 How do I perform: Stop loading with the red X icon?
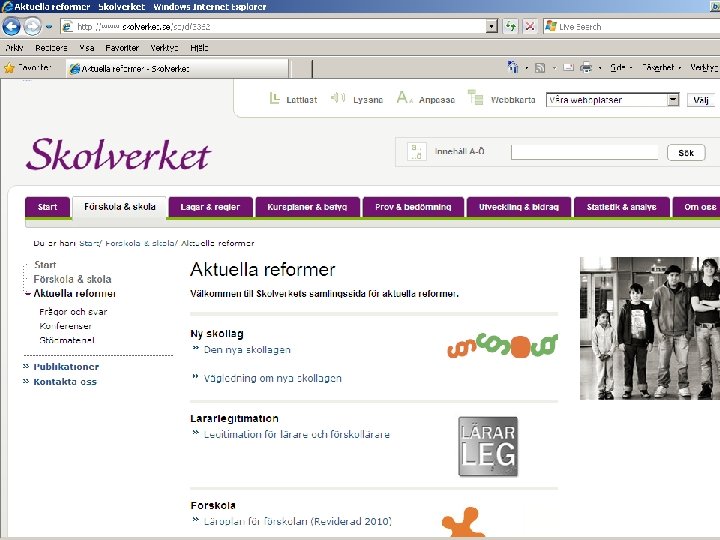(x=529, y=27)
